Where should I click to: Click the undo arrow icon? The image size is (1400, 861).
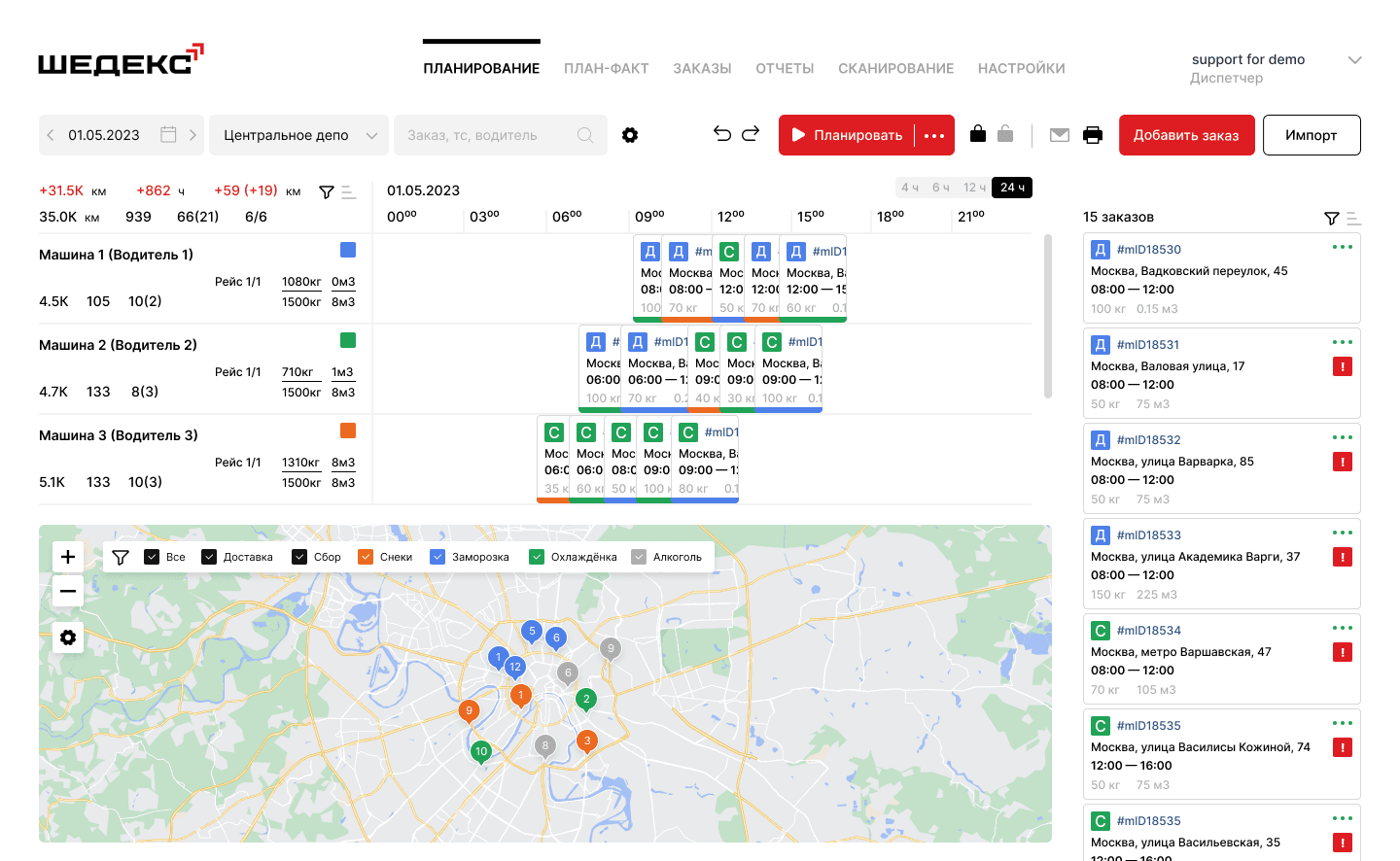(721, 134)
